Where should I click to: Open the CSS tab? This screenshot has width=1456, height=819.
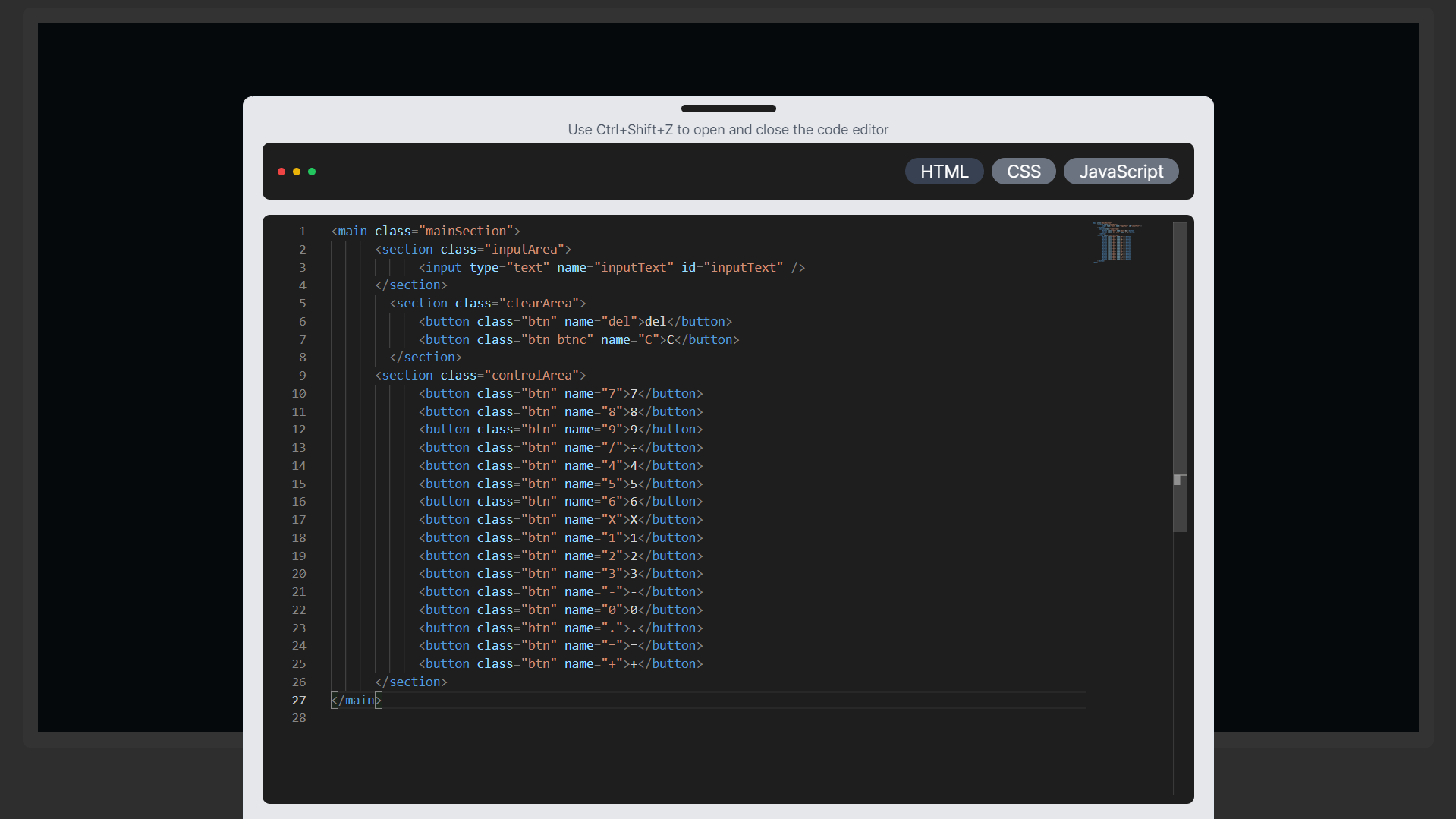point(1024,172)
